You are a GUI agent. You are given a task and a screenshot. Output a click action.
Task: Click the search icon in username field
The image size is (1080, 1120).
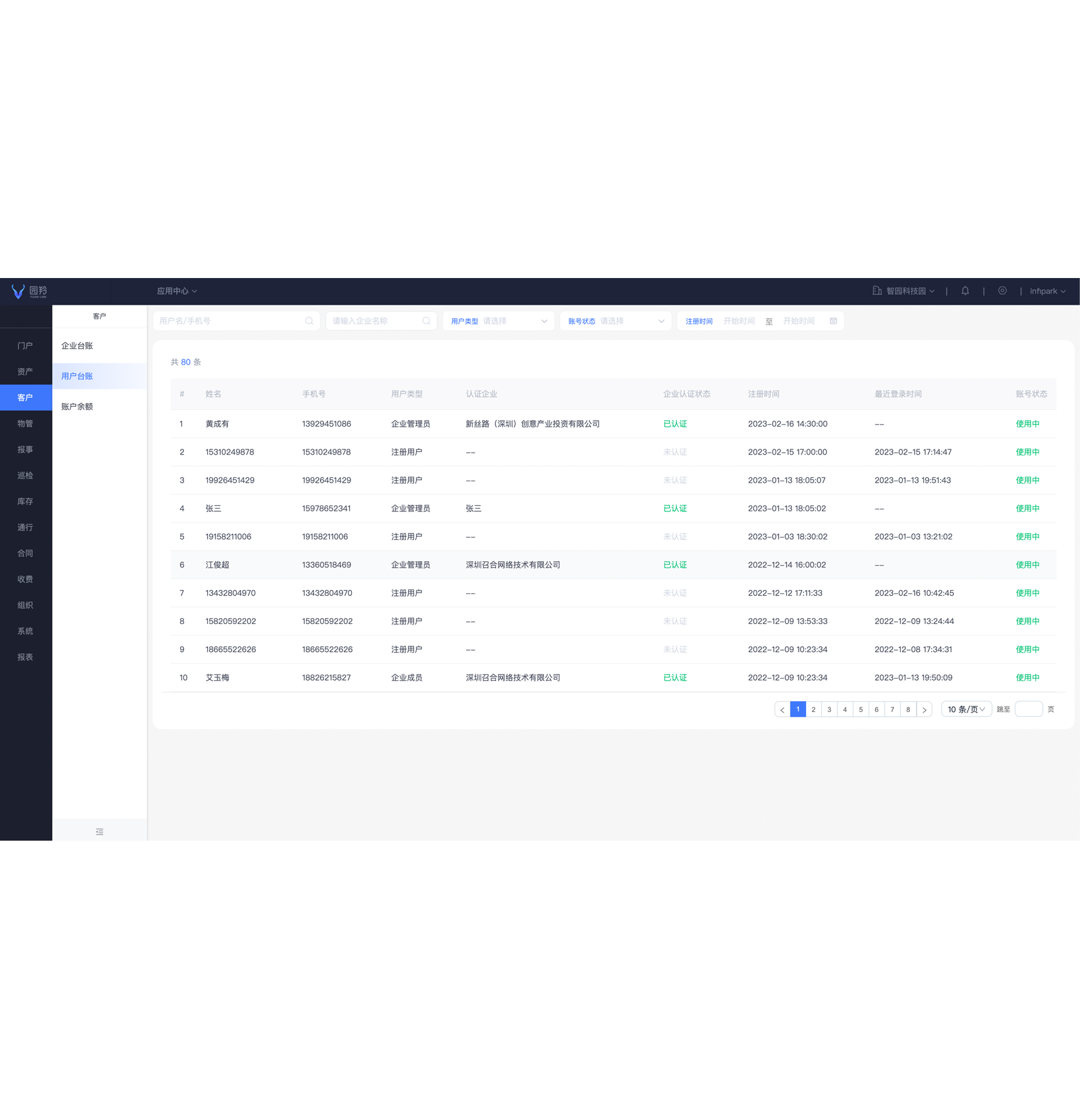[309, 321]
